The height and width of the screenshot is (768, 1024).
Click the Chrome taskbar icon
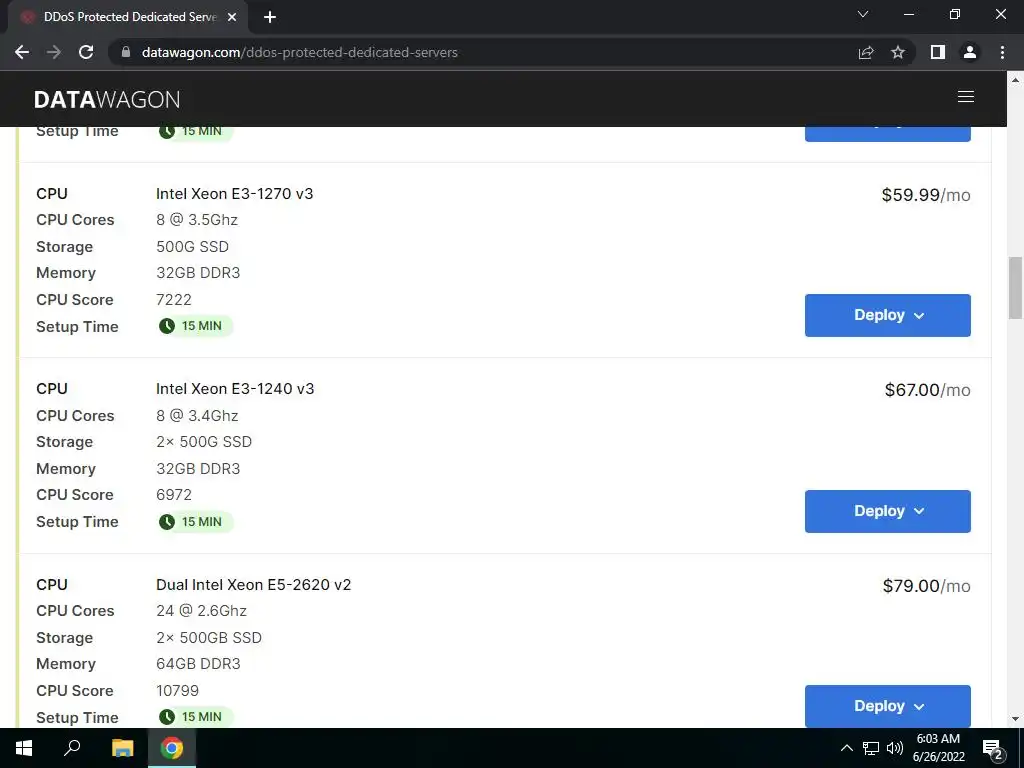point(172,748)
